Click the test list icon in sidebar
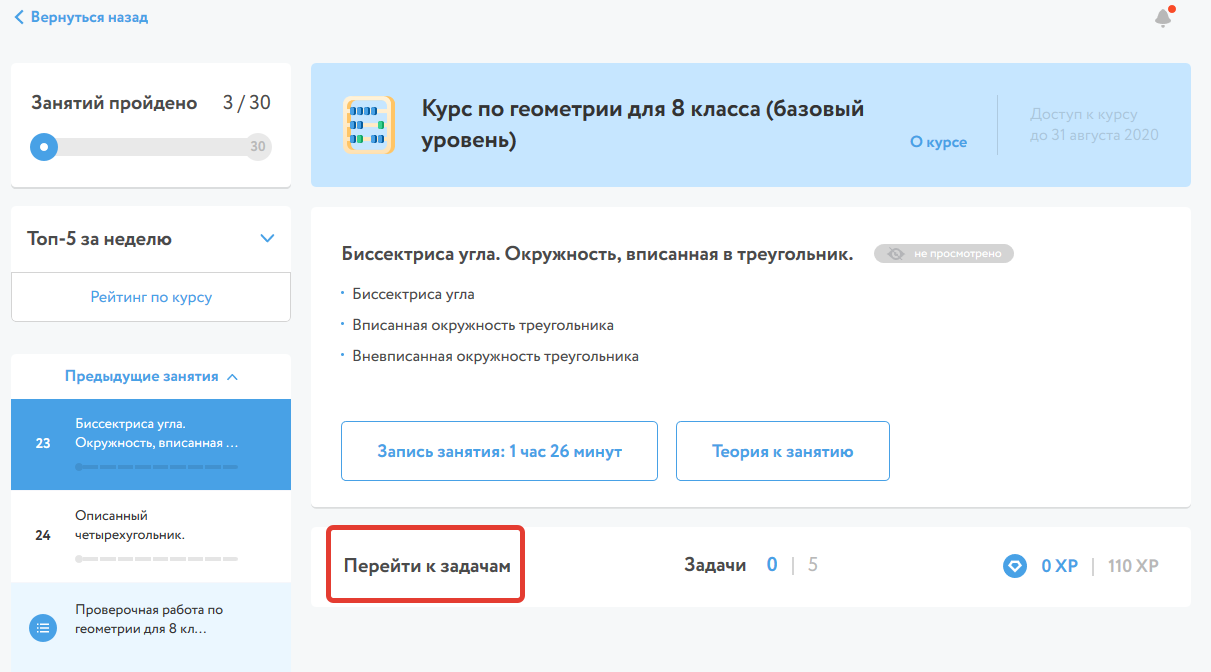This screenshot has height=672, width=1211. 42,628
